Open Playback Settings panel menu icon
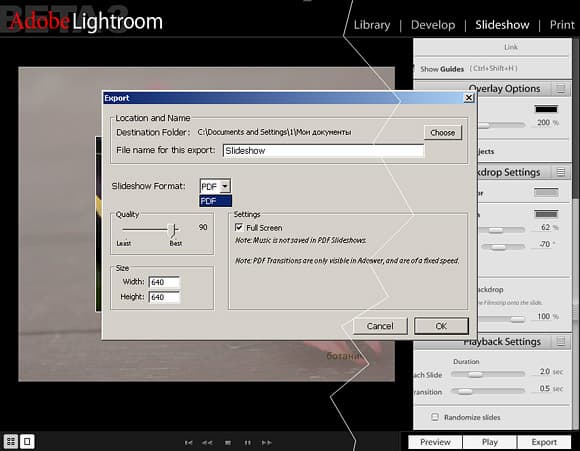 [x=561, y=341]
